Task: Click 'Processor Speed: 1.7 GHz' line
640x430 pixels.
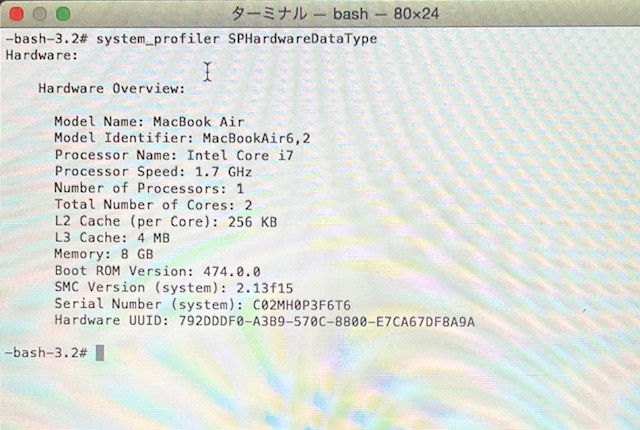Action: 153,171
